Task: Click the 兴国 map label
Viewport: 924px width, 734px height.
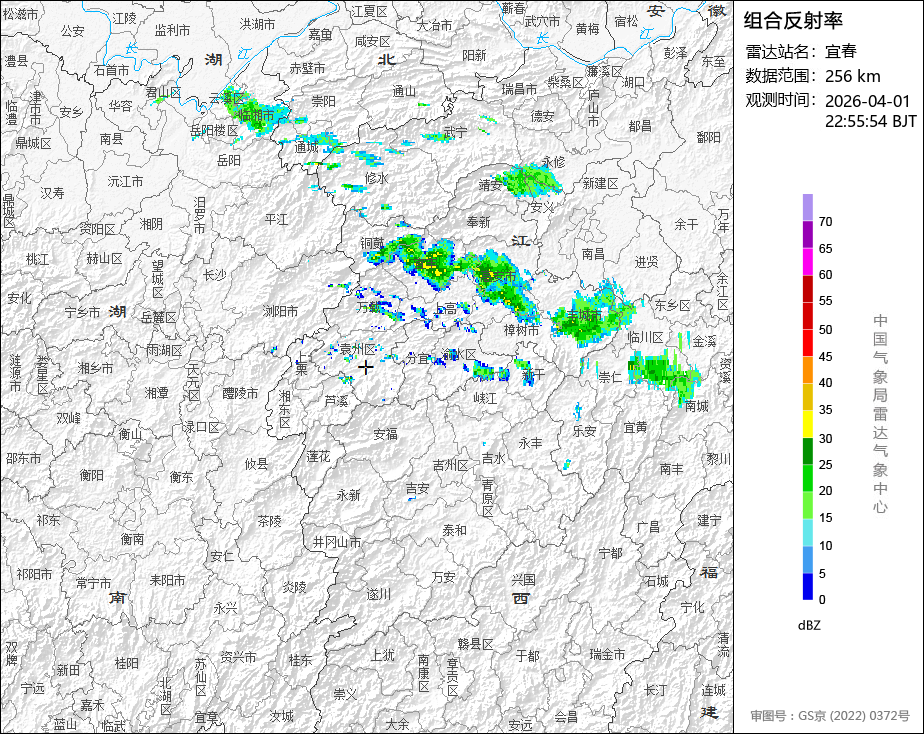Action: pos(523,579)
